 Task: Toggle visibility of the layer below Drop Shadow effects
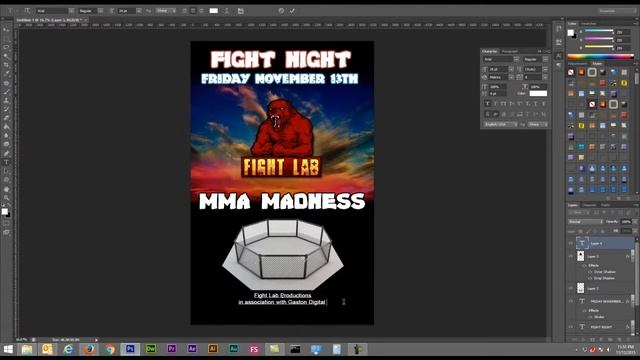571,288
